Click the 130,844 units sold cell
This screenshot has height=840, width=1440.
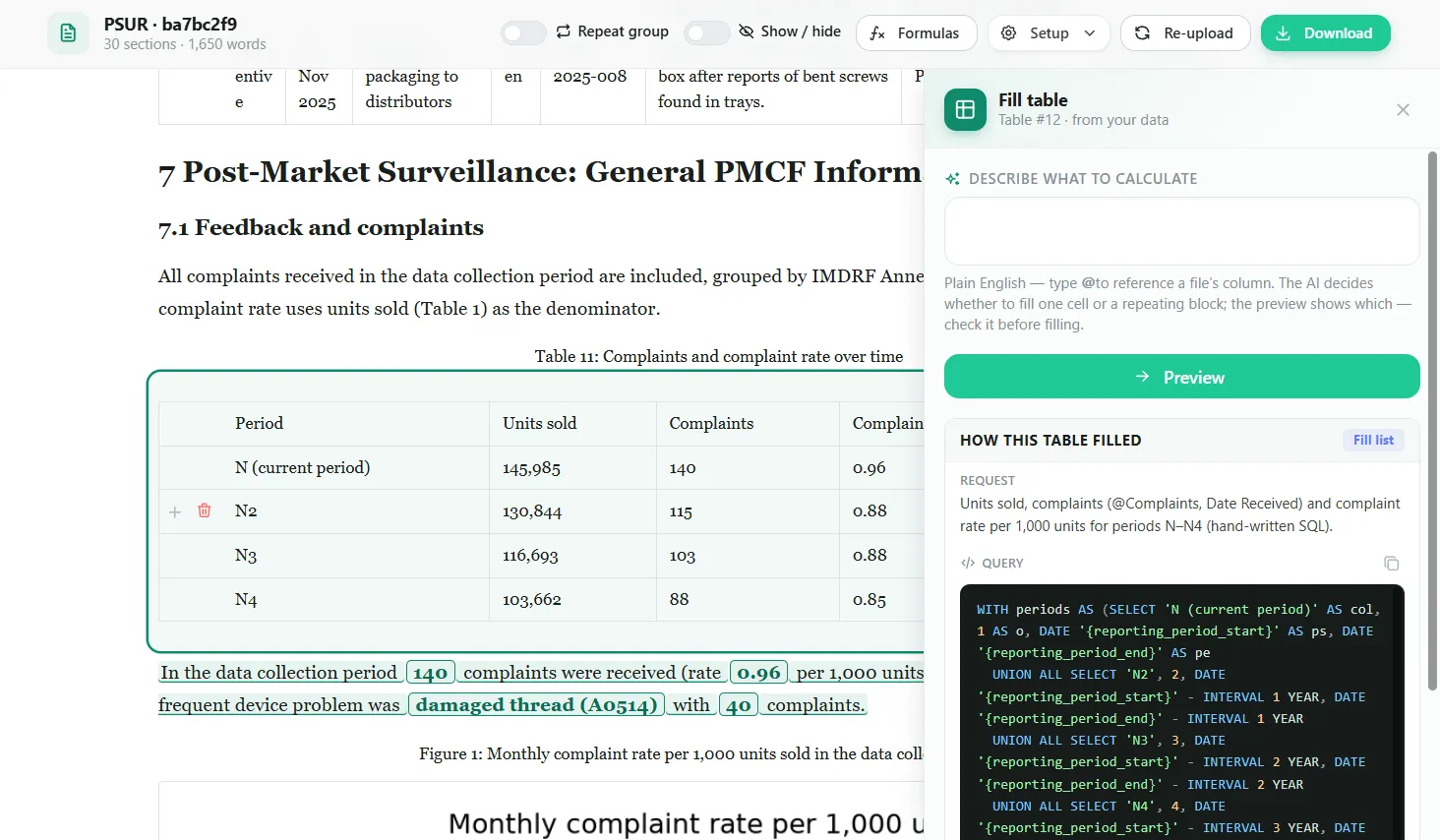(572, 511)
